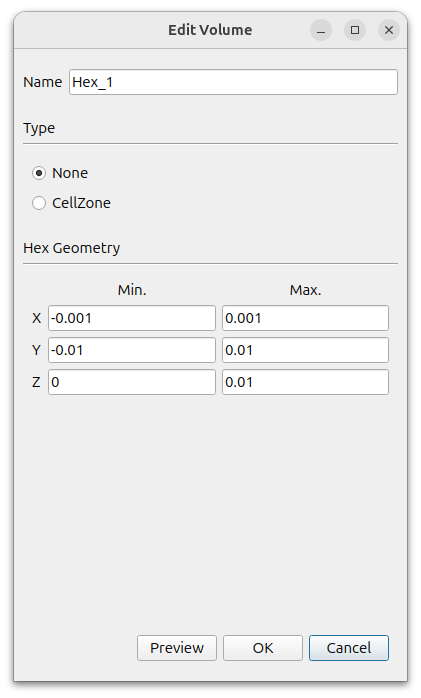Click the X maximum value field
This screenshot has width=421, height=698.
(305, 318)
